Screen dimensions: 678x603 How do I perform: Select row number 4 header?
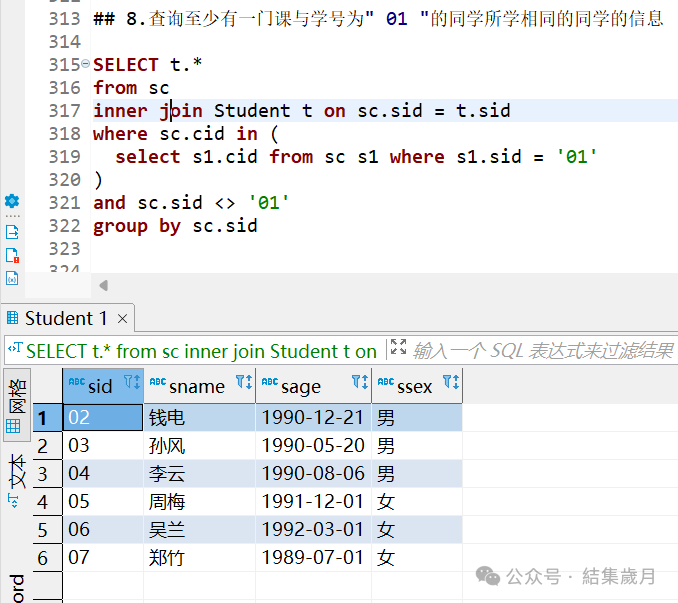[48, 502]
